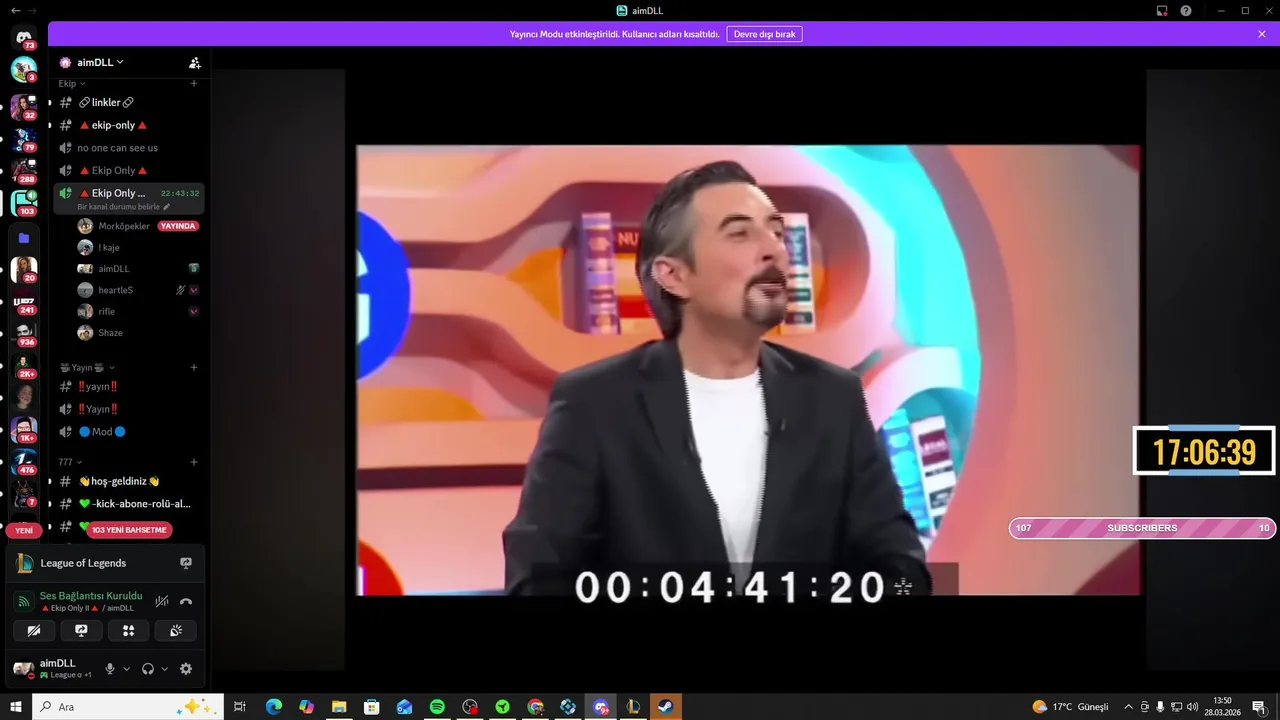Add a channel to the Yayın category
Screen dimensions: 1280x720
(194, 367)
